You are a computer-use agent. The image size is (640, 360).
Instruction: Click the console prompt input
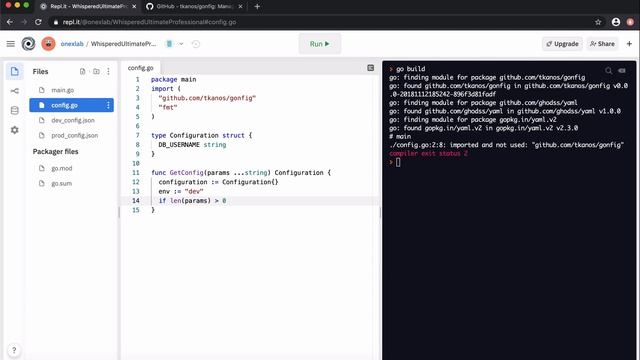398,162
